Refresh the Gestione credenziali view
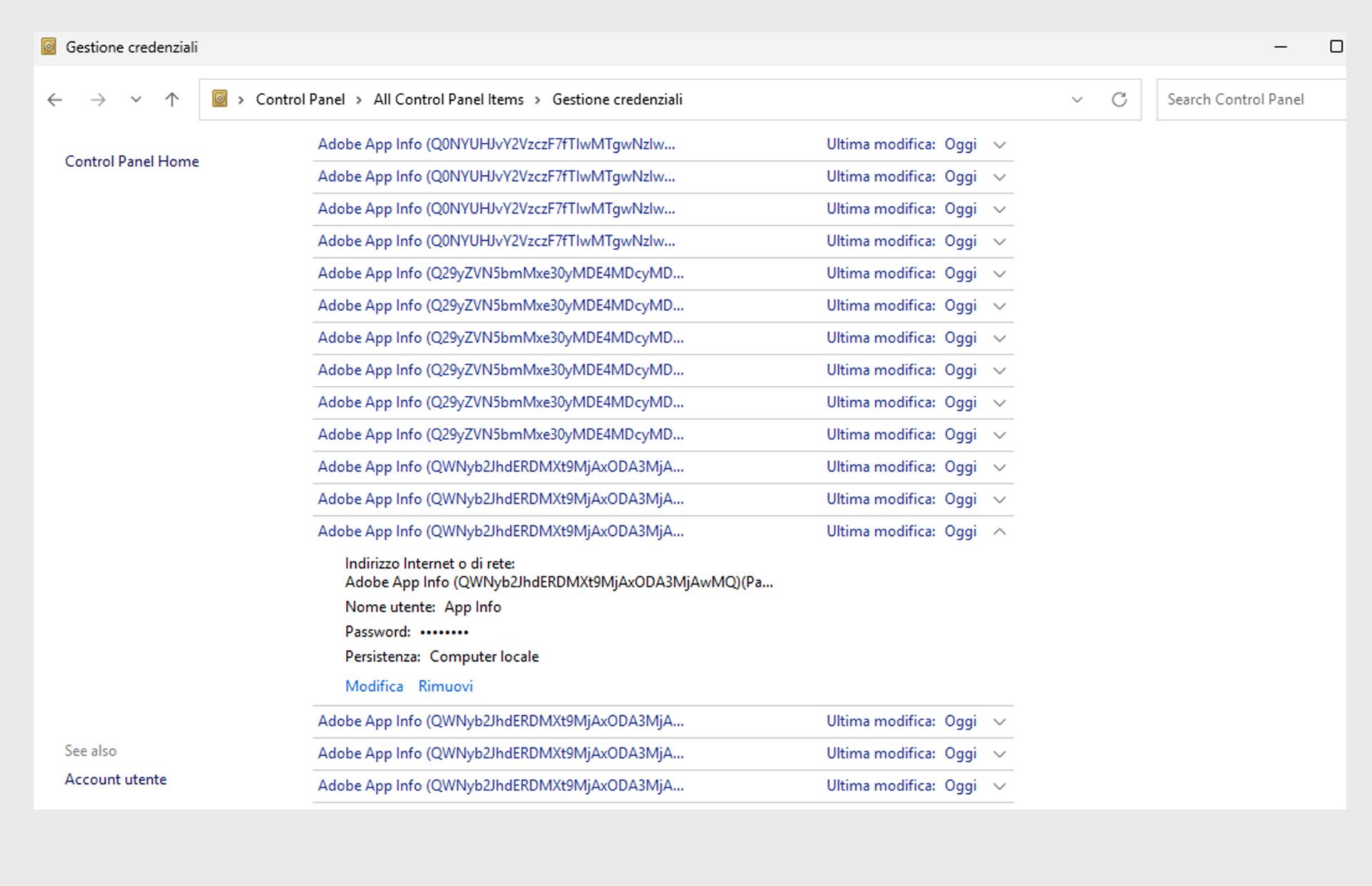Screen dimensions: 1372x886 (x=1119, y=100)
